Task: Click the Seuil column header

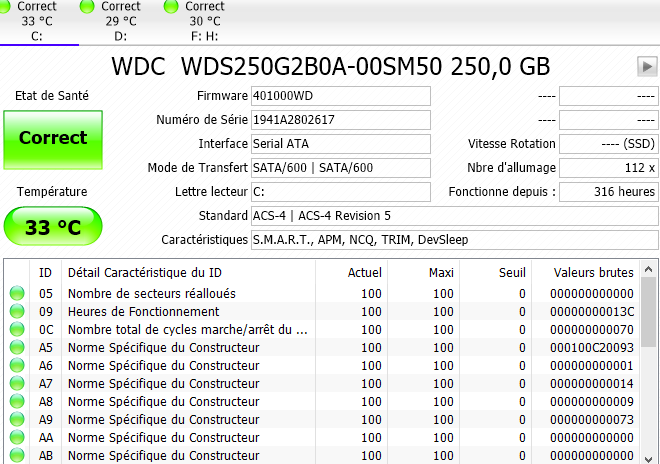Action: coord(511,272)
